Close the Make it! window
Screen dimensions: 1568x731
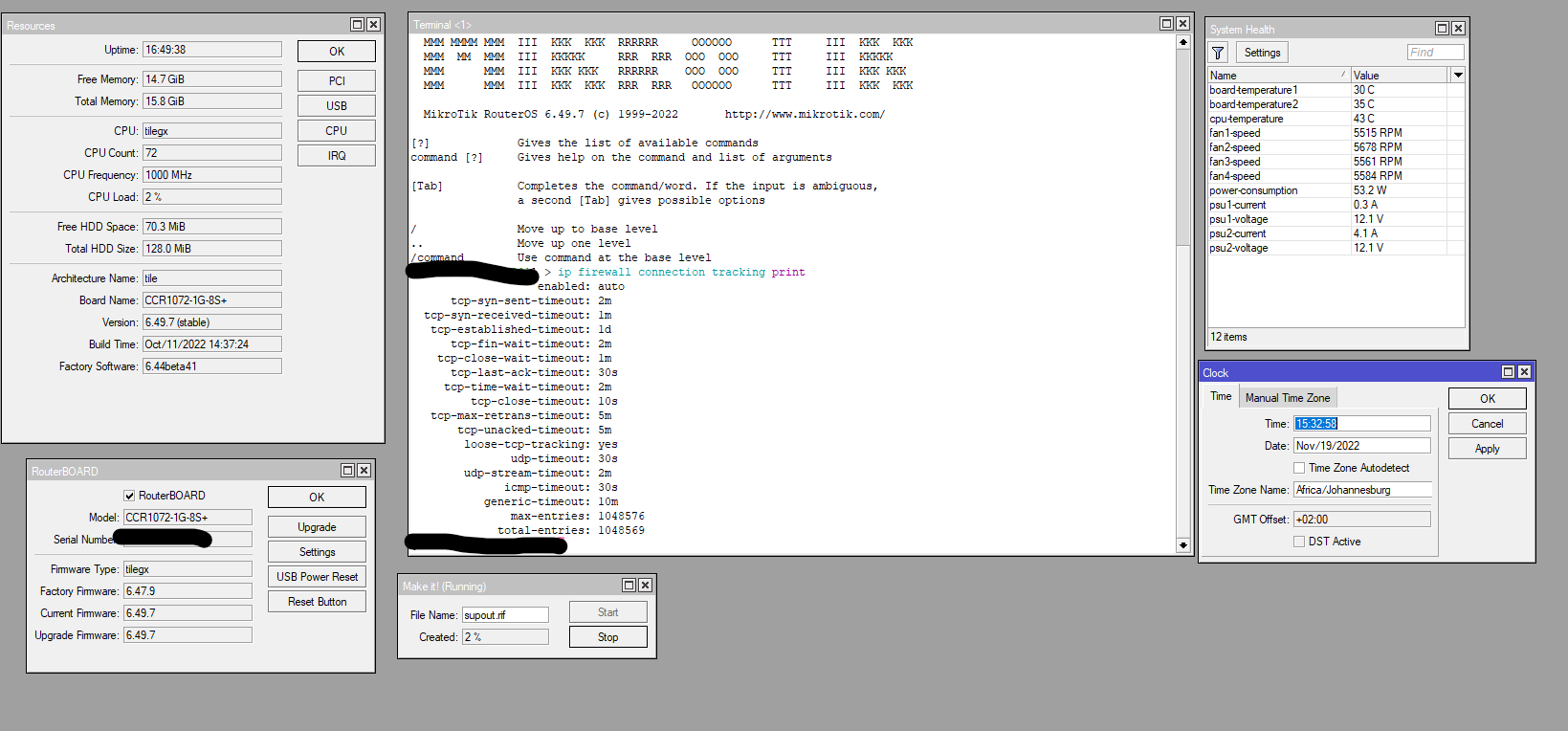tap(645, 586)
